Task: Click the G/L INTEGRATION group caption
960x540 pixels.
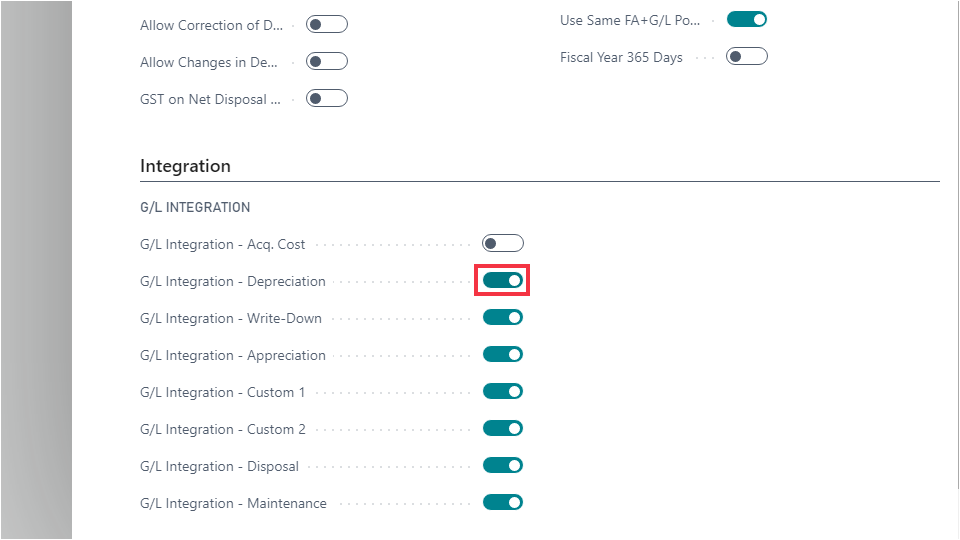Action: click(x=195, y=208)
